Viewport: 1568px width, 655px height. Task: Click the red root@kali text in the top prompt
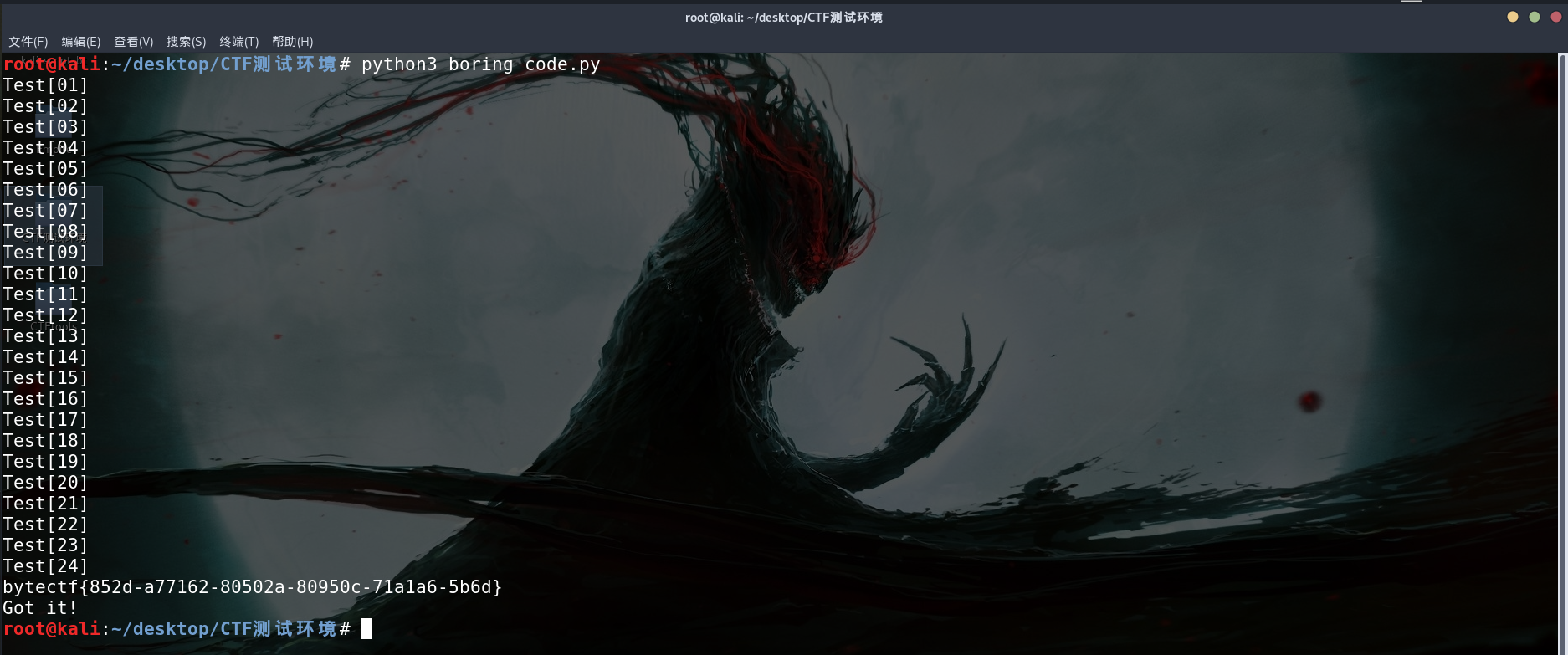pos(51,64)
